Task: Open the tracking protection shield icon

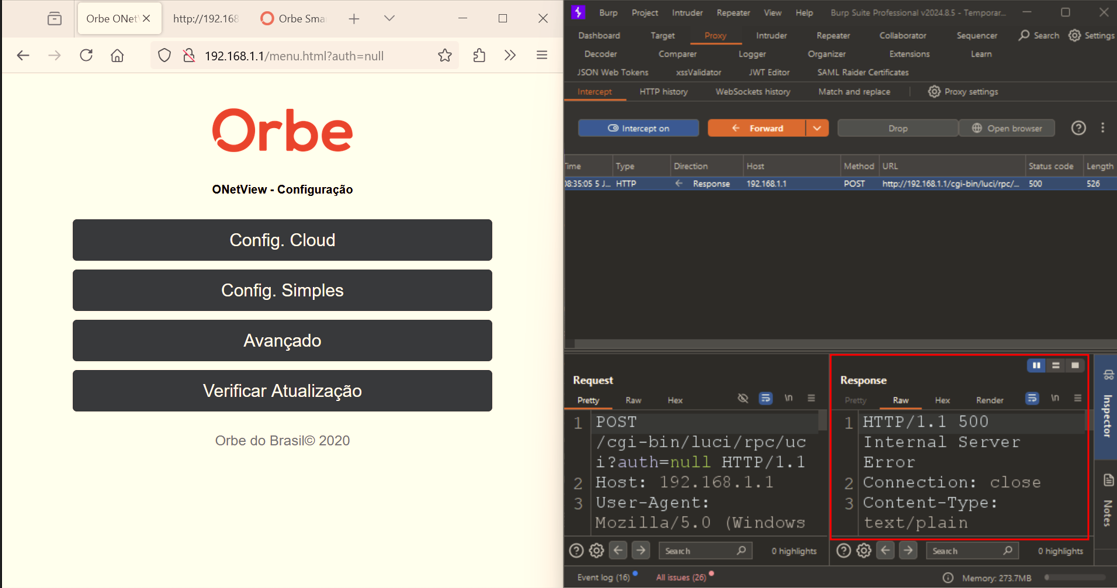Action: point(165,56)
